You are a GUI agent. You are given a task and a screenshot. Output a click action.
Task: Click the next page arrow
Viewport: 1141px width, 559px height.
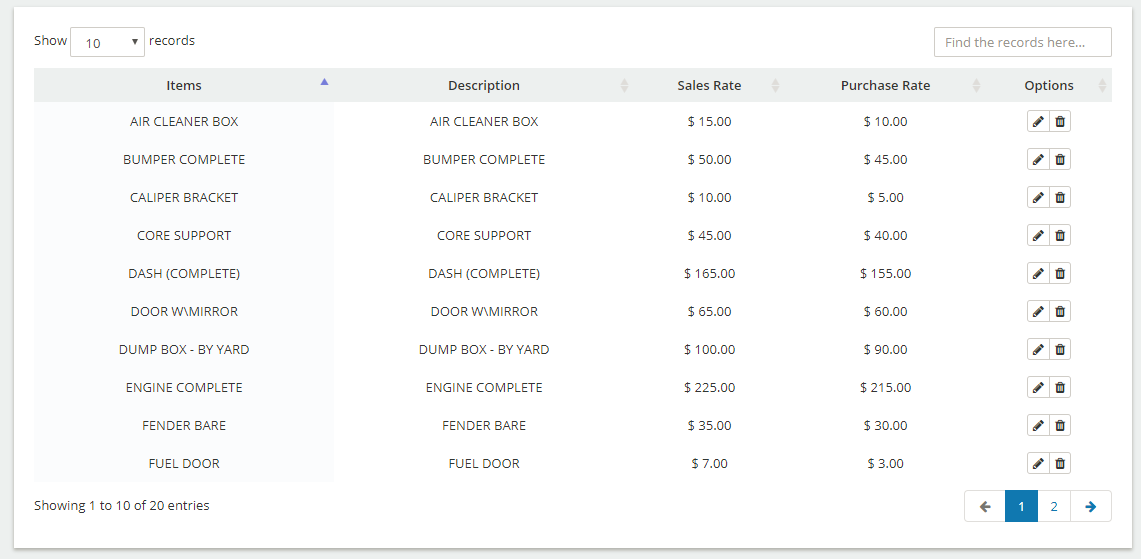pos(1090,507)
